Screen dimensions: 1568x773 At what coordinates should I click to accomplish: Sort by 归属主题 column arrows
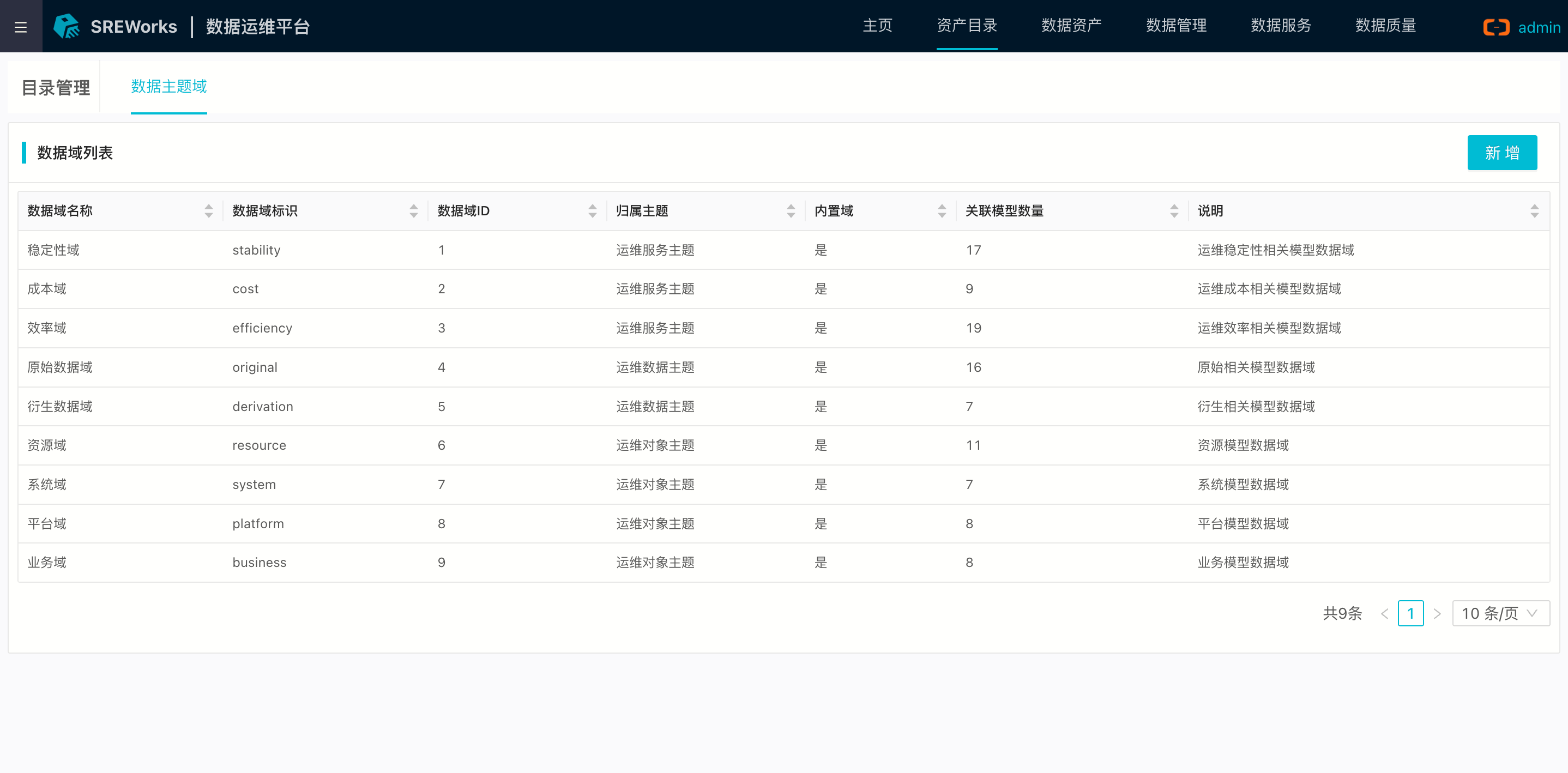(791, 211)
